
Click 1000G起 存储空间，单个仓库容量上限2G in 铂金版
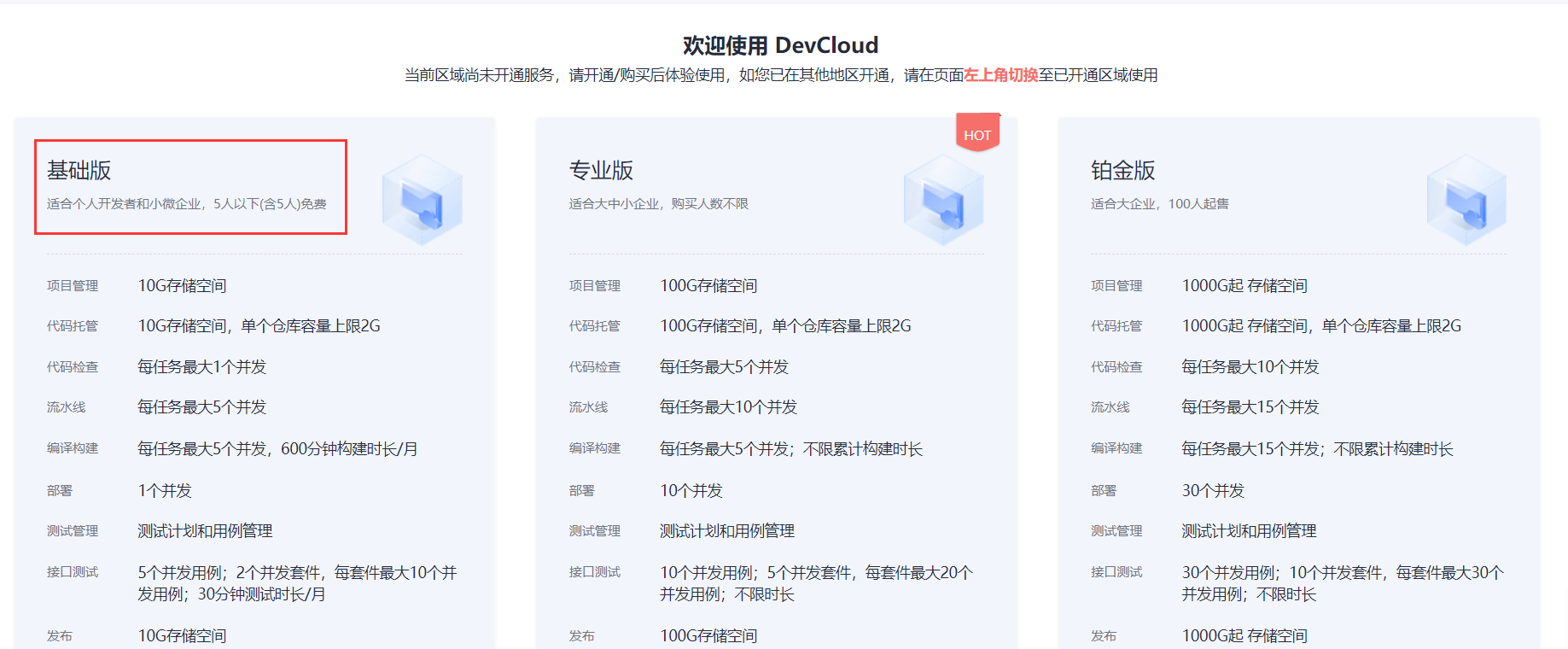(x=1322, y=326)
